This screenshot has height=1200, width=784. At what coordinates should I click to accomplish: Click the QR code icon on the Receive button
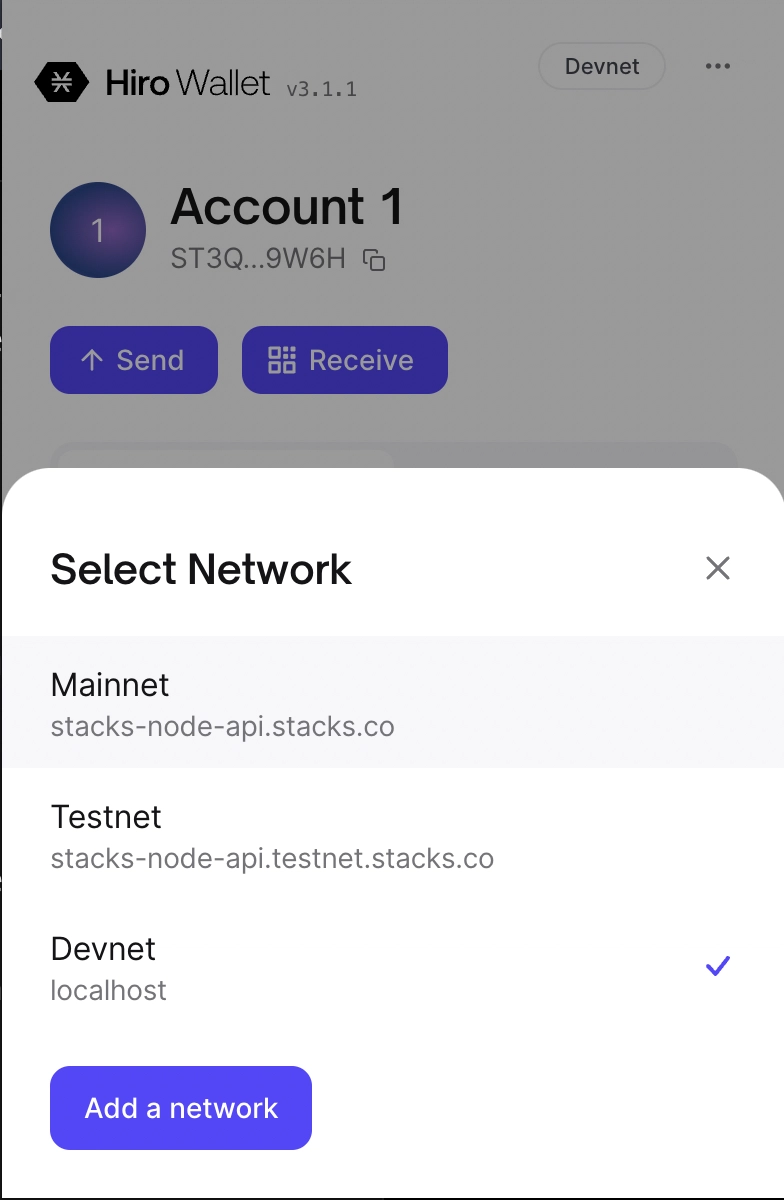(282, 360)
